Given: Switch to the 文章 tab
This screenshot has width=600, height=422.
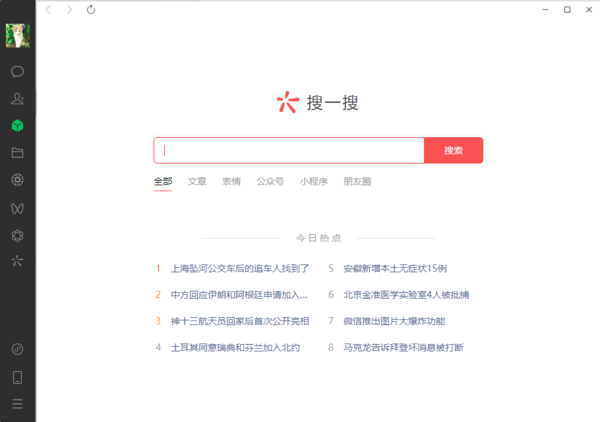Looking at the screenshot, I should pyautogui.click(x=197, y=181).
